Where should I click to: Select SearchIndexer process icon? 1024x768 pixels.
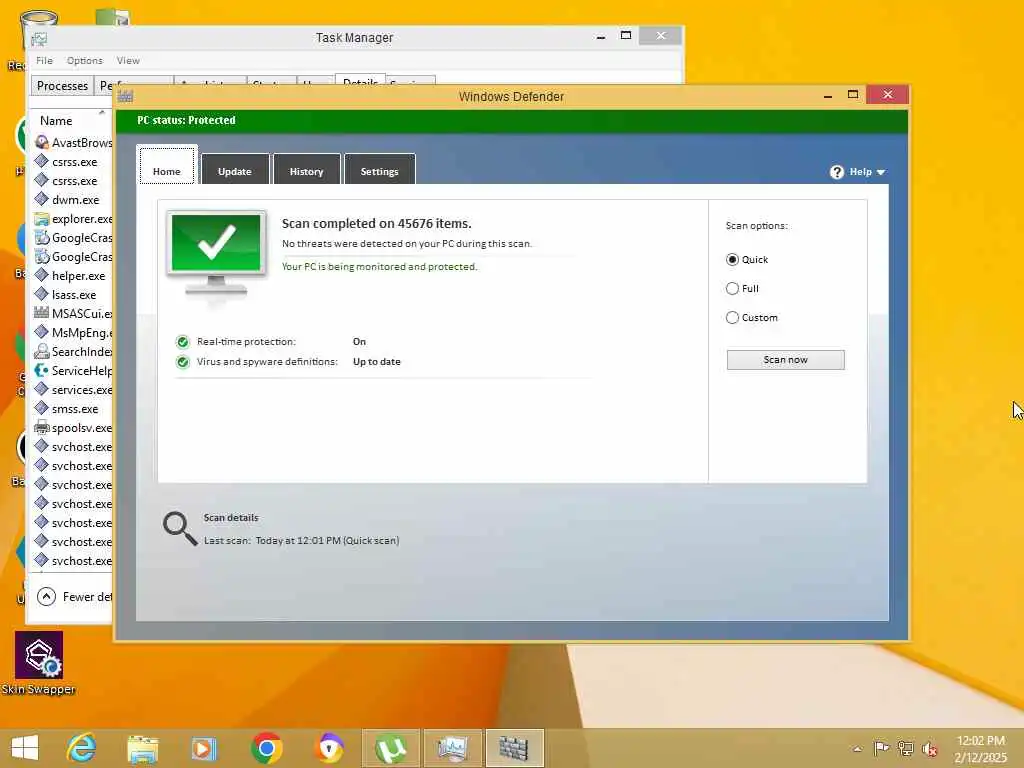pos(42,351)
